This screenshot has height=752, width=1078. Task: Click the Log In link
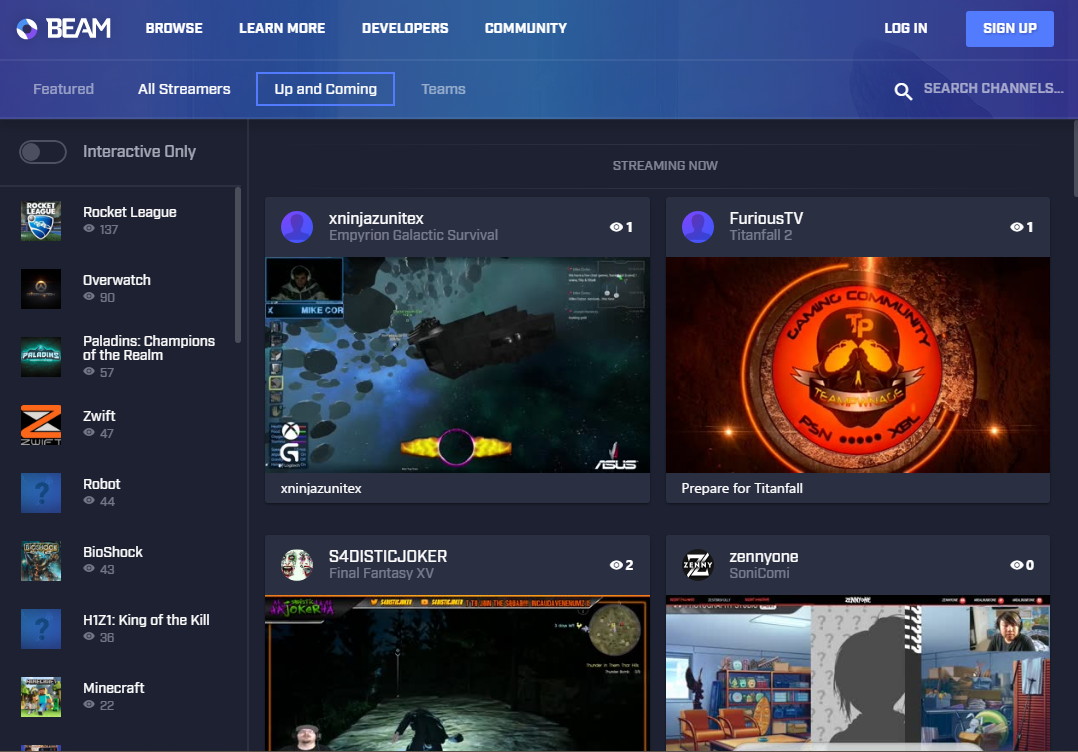905,28
